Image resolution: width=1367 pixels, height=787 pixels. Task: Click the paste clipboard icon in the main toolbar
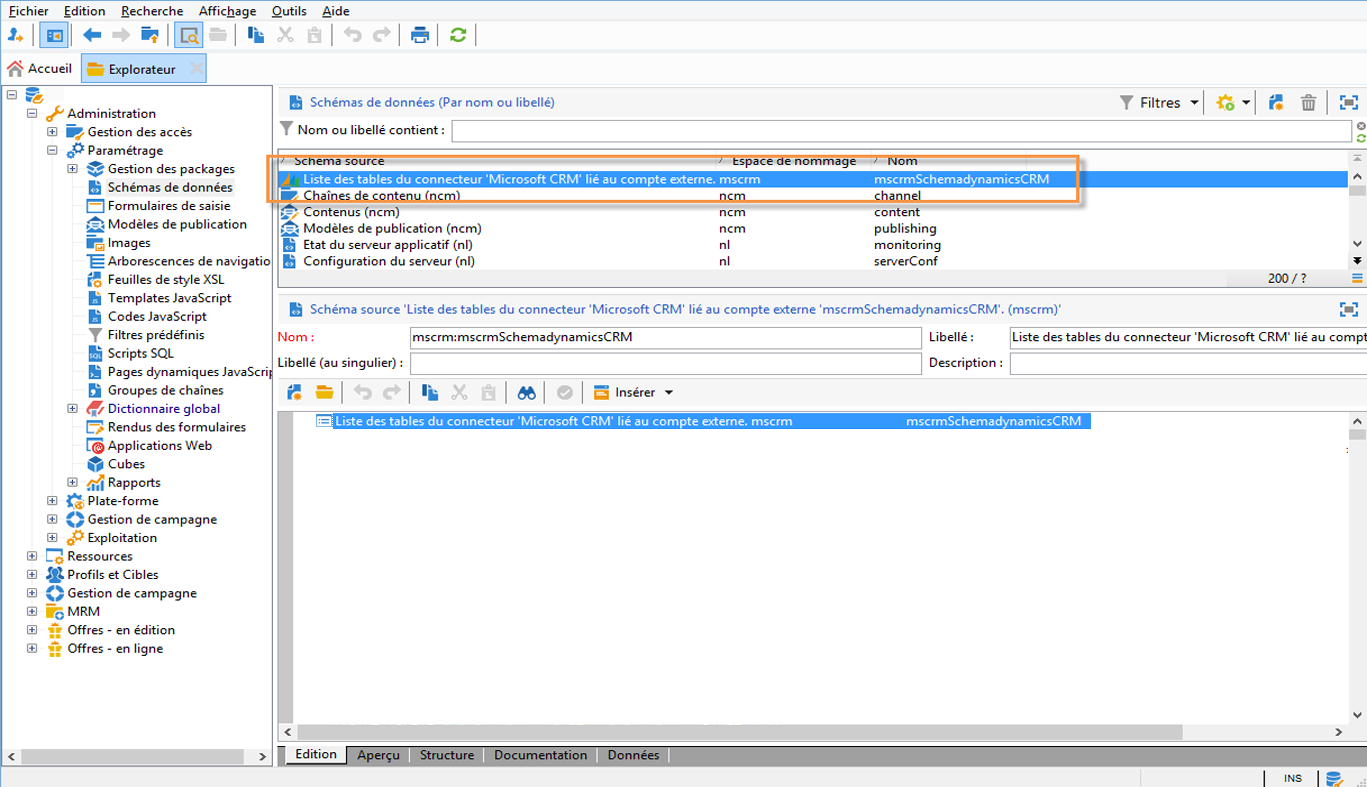tap(314, 35)
